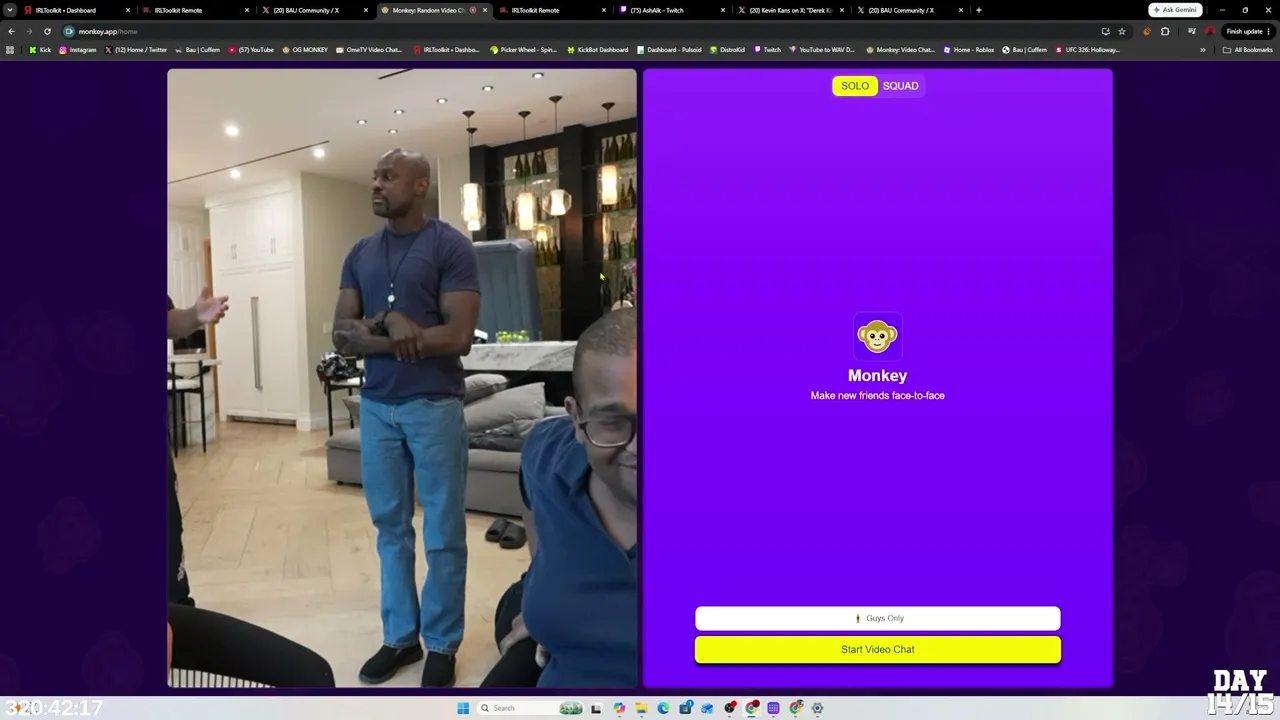This screenshot has height=720, width=1280.
Task: Open the YouTube to WAV bookmark
Action: pos(821,50)
